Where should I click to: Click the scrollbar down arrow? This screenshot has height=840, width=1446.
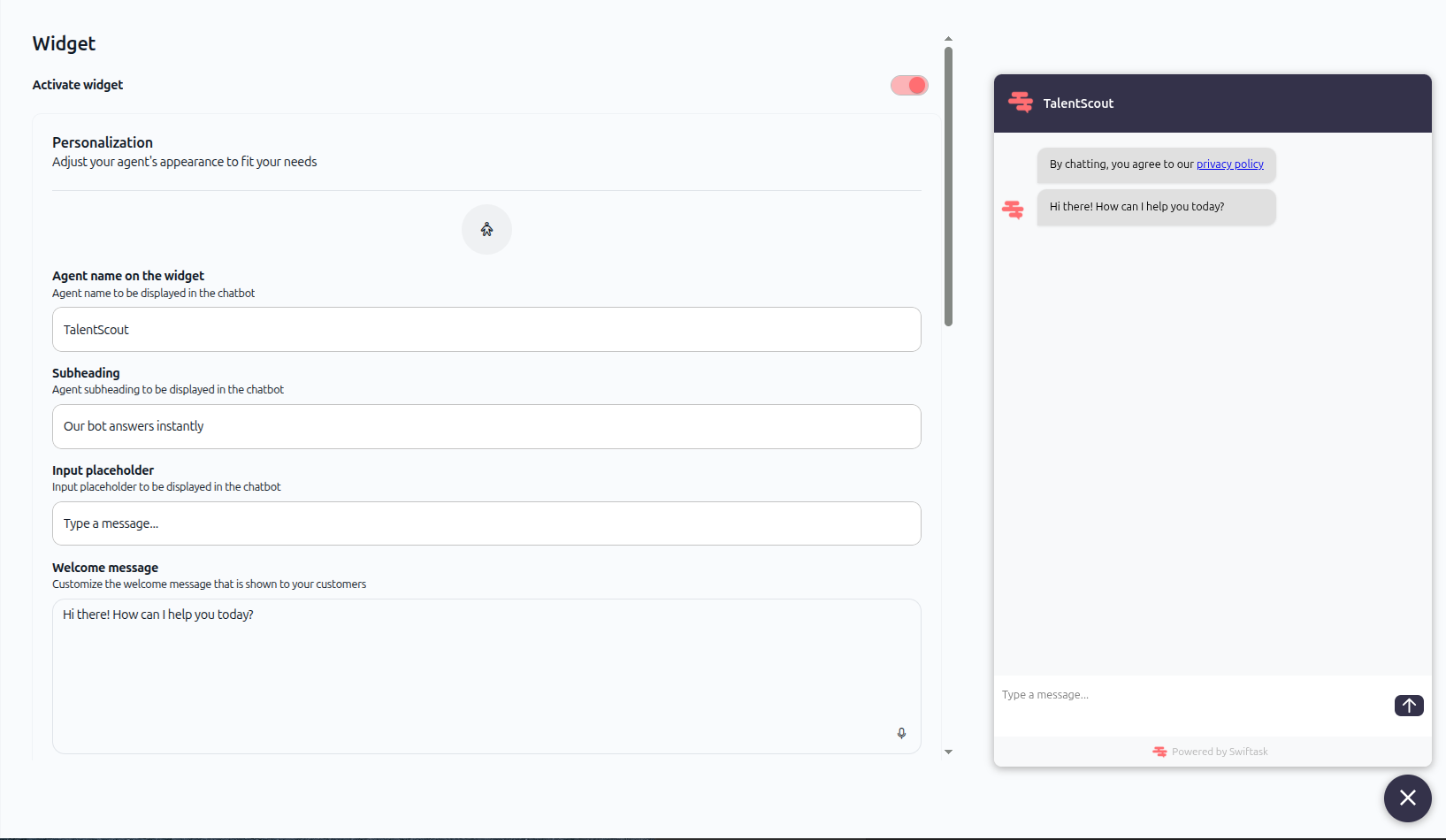[948, 752]
